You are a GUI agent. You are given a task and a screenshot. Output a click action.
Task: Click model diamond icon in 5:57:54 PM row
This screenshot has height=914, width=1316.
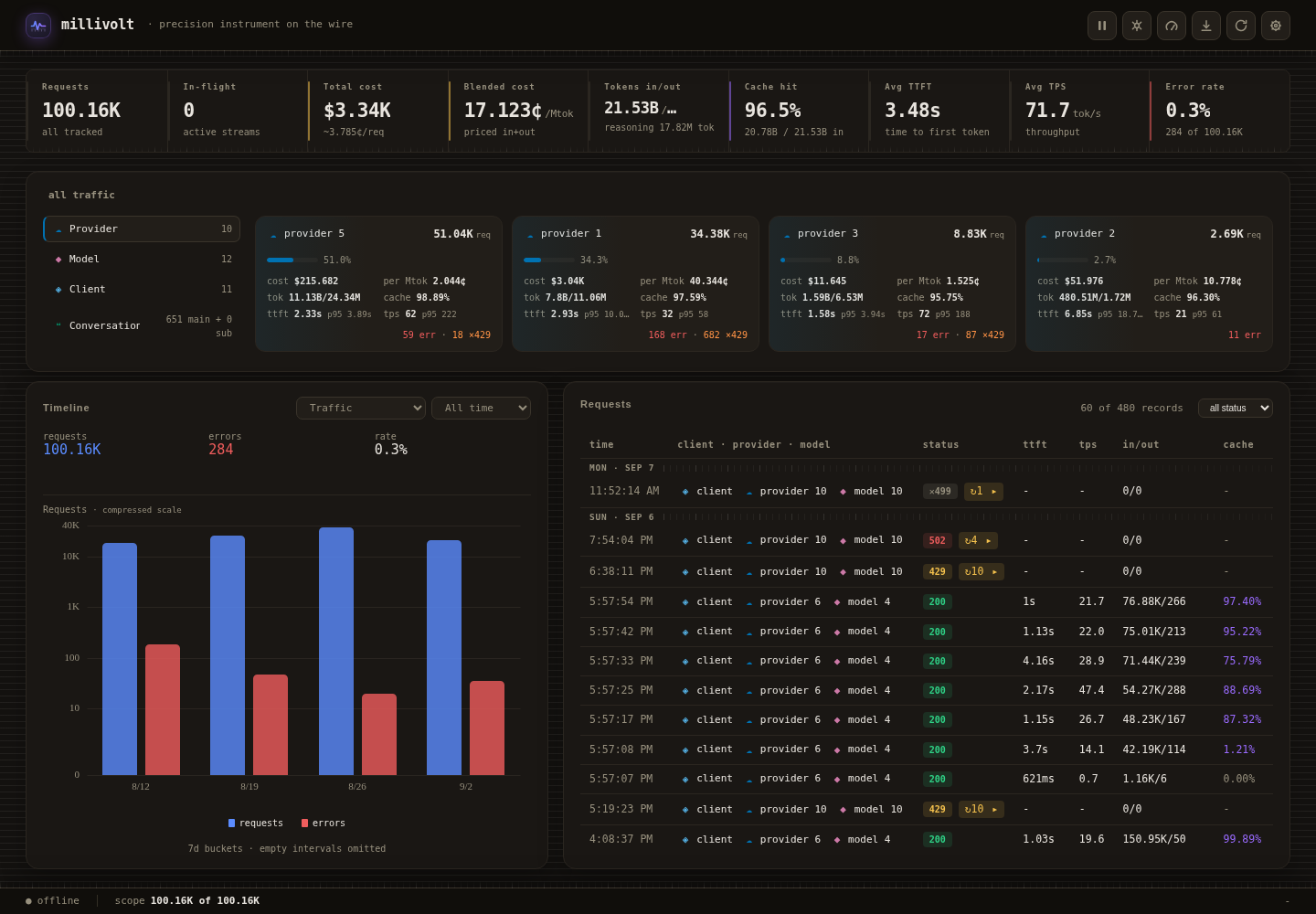click(x=837, y=602)
